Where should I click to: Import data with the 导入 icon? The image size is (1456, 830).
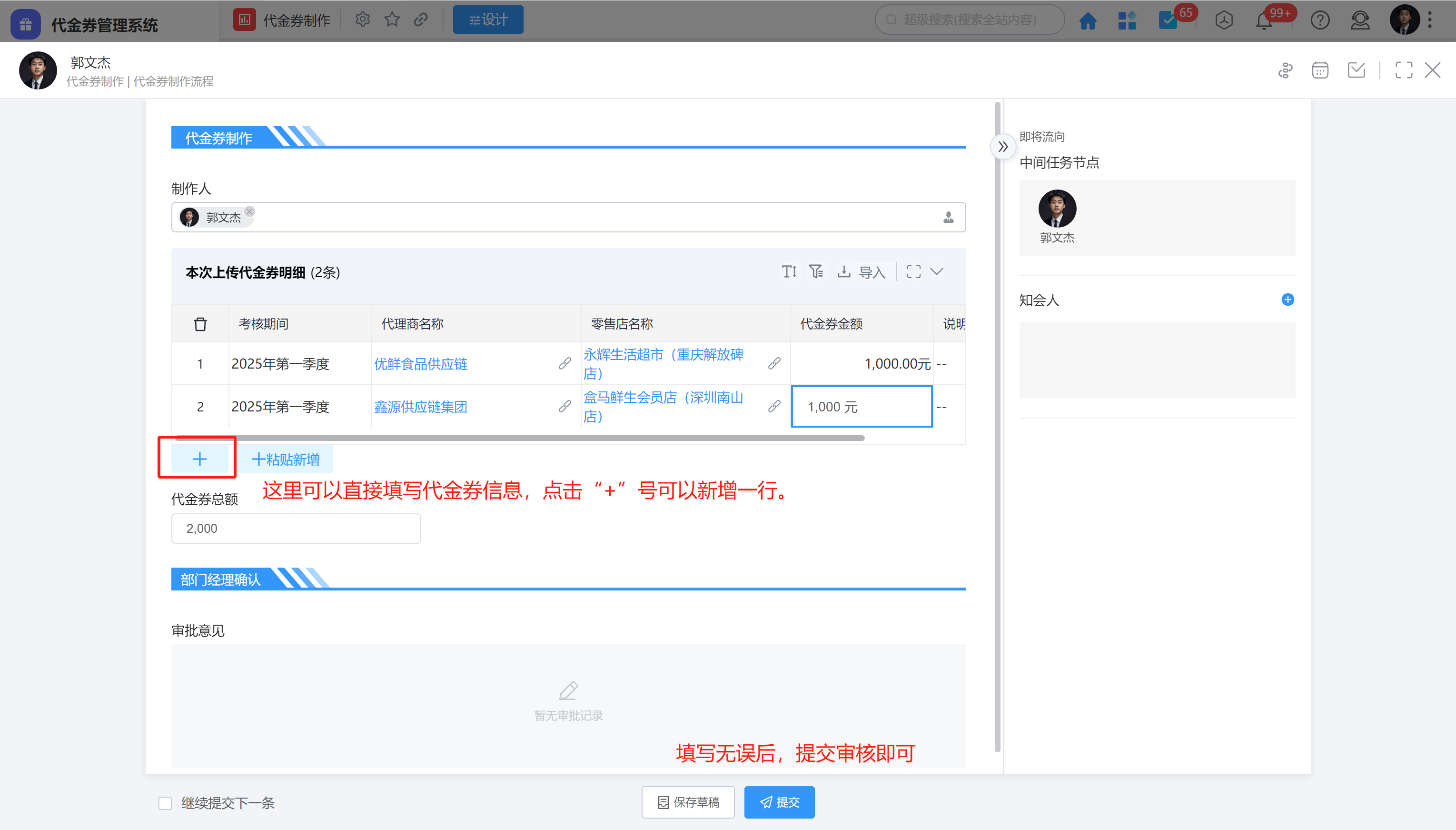[862, 272]
